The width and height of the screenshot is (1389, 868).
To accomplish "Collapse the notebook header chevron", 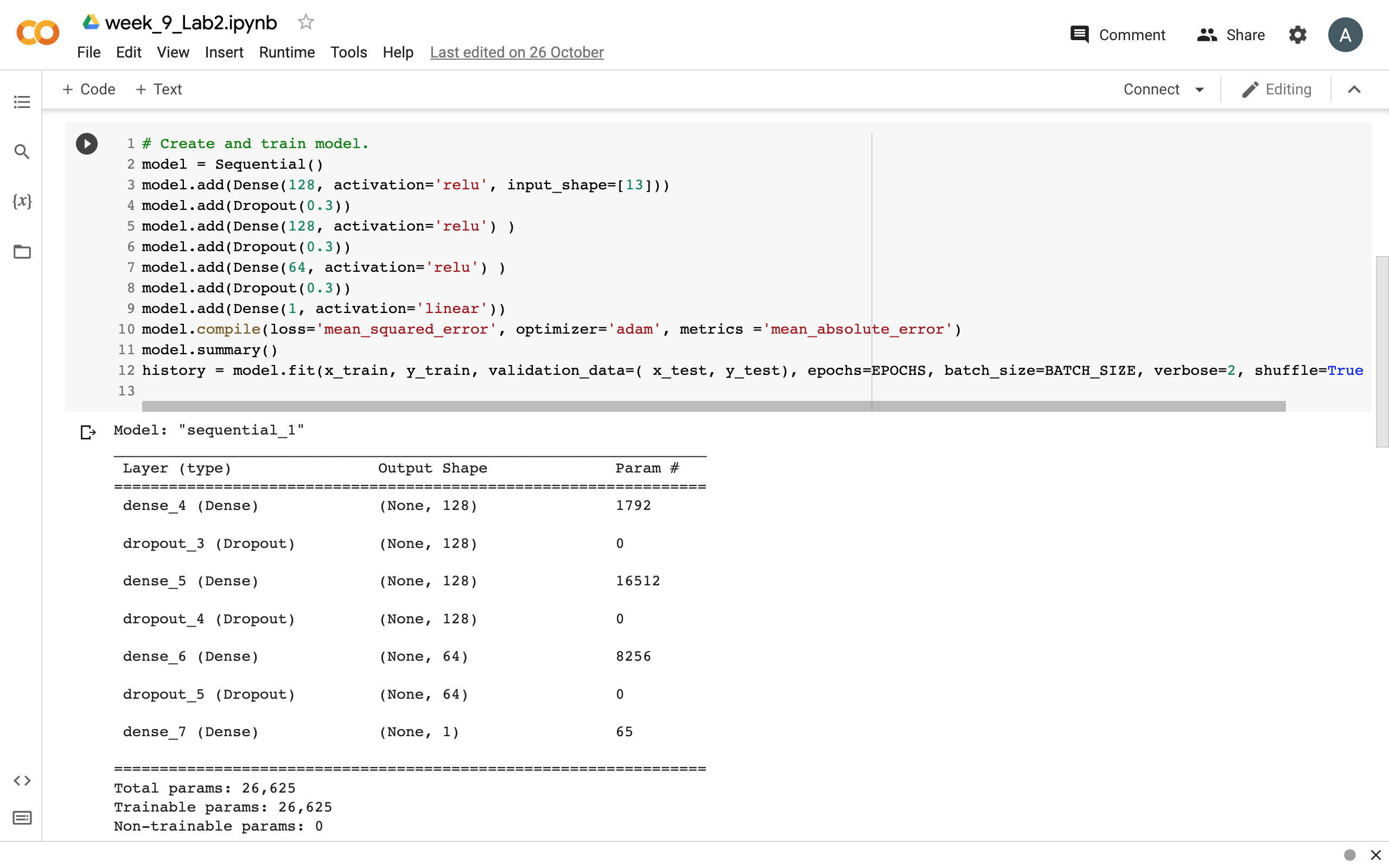I will (x=1354, y=90).
